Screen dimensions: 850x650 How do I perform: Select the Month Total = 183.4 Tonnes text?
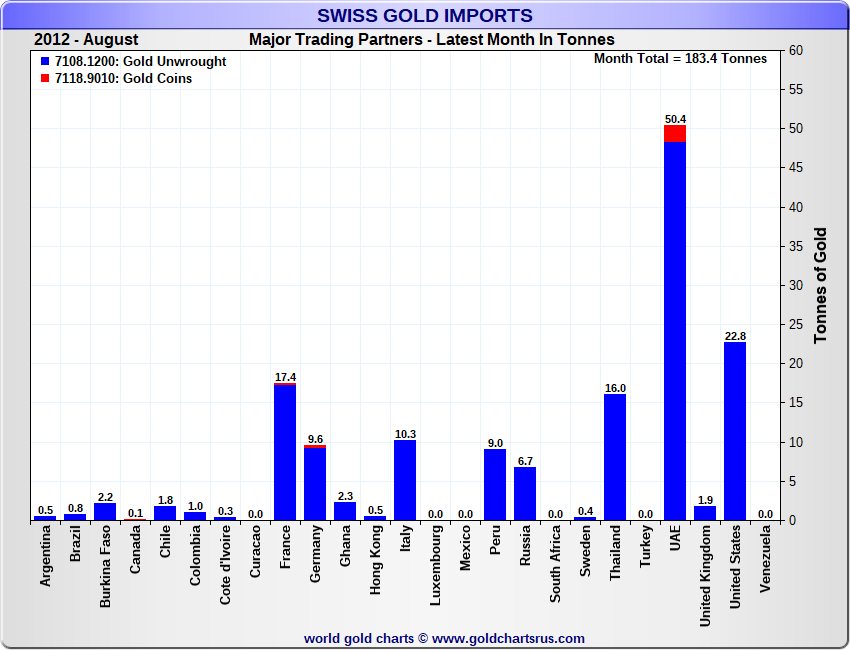pos(680,59)
